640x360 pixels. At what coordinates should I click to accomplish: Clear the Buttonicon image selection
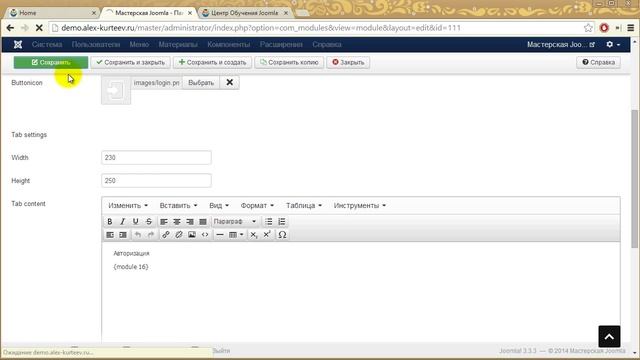tap(229, 82)
